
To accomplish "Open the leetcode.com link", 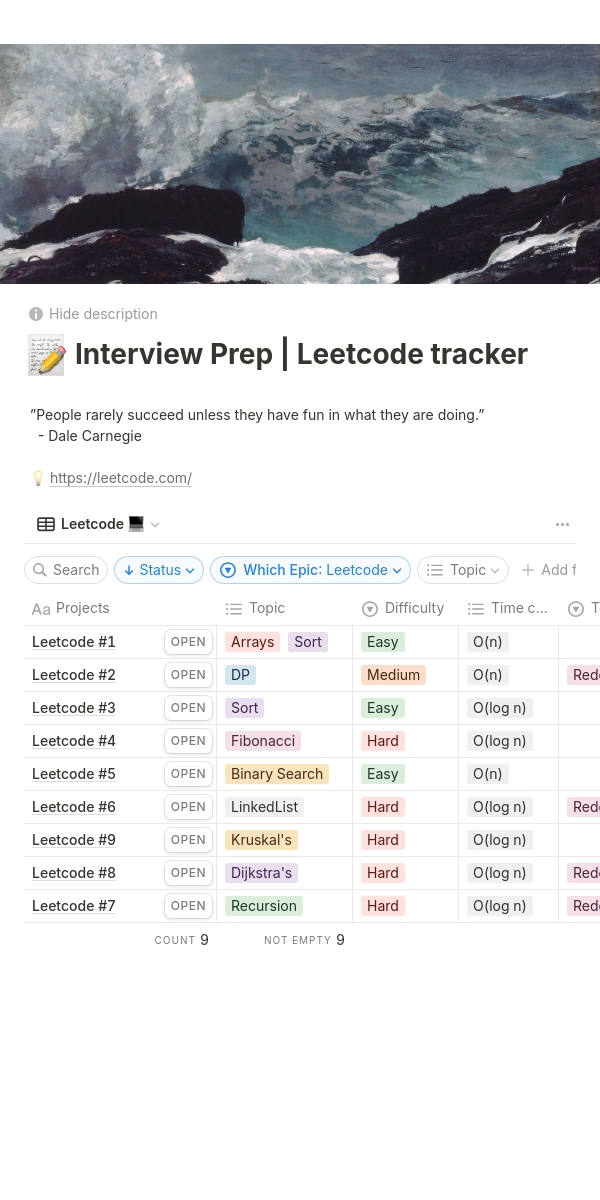I will [x=121, y=478].
